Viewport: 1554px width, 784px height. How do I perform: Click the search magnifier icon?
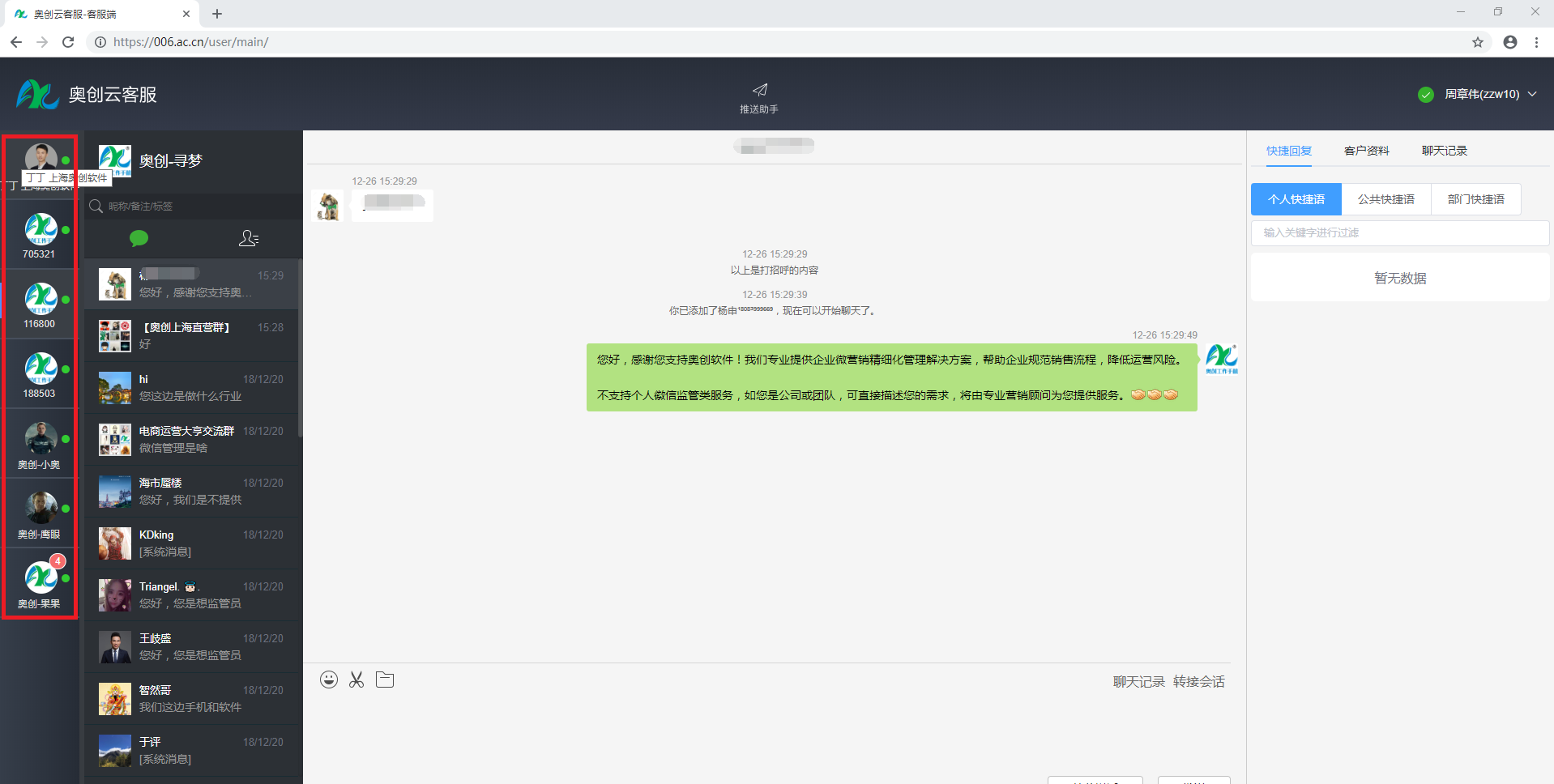(x=96, y=206)
